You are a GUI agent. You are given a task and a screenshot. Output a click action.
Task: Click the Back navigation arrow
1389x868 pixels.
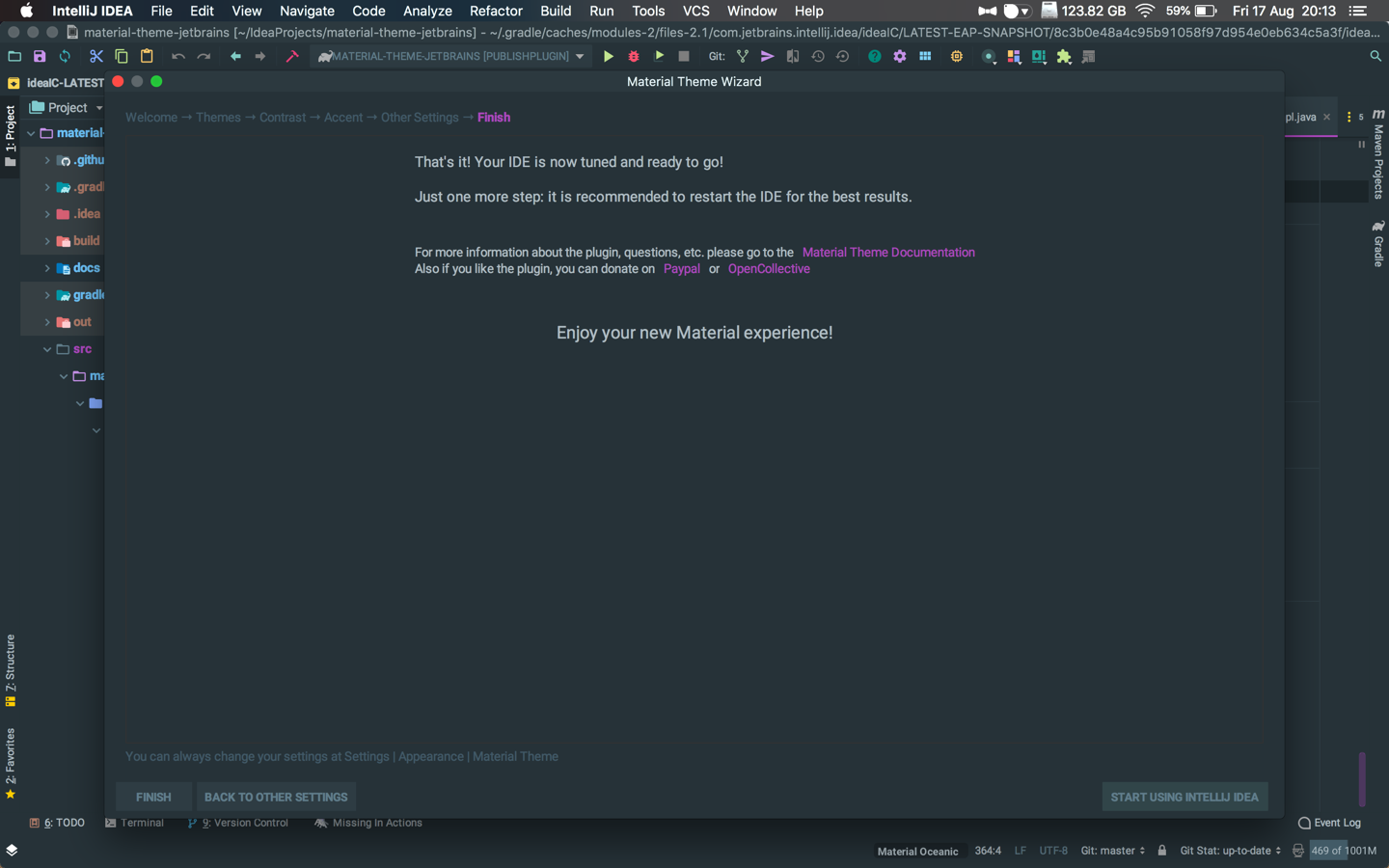coord(235,57)
